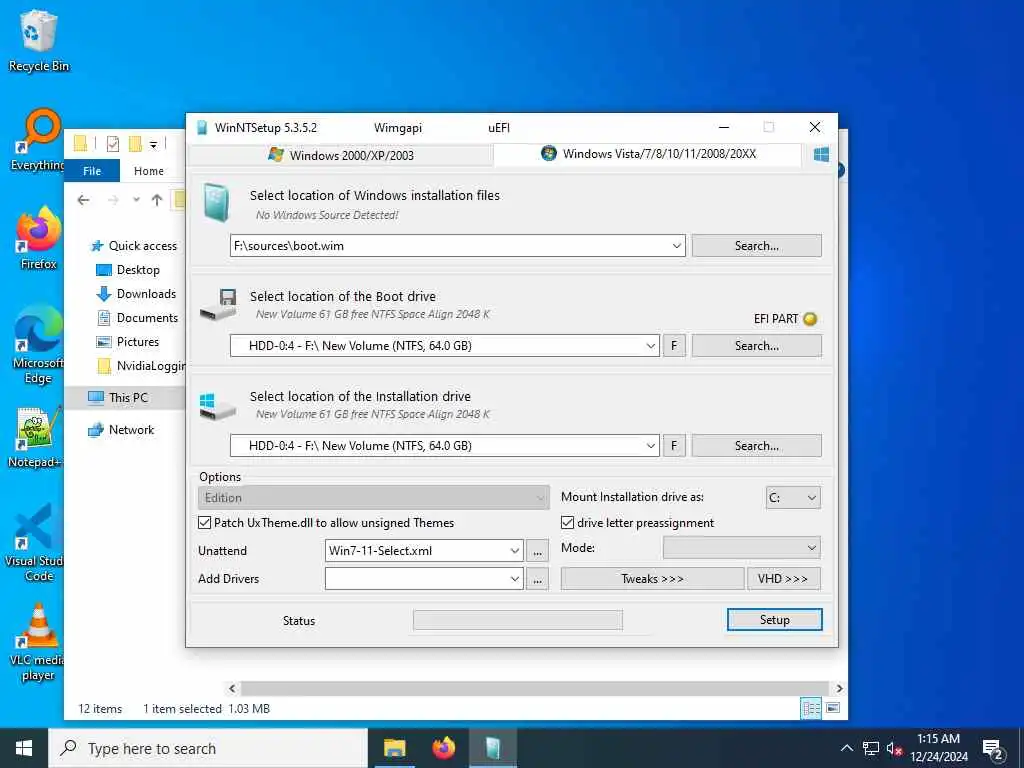Click the WinNTSetup title bar app icon

pyautogui.click(x=202, y=127)
